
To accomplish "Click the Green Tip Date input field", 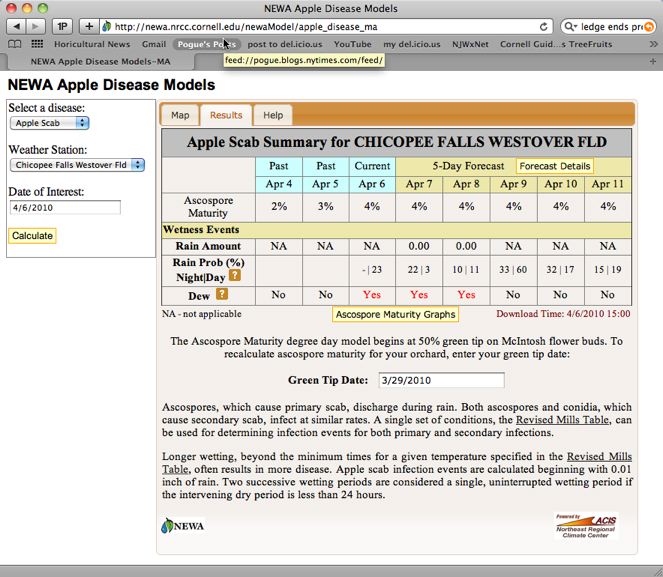I will pos(441,380).
